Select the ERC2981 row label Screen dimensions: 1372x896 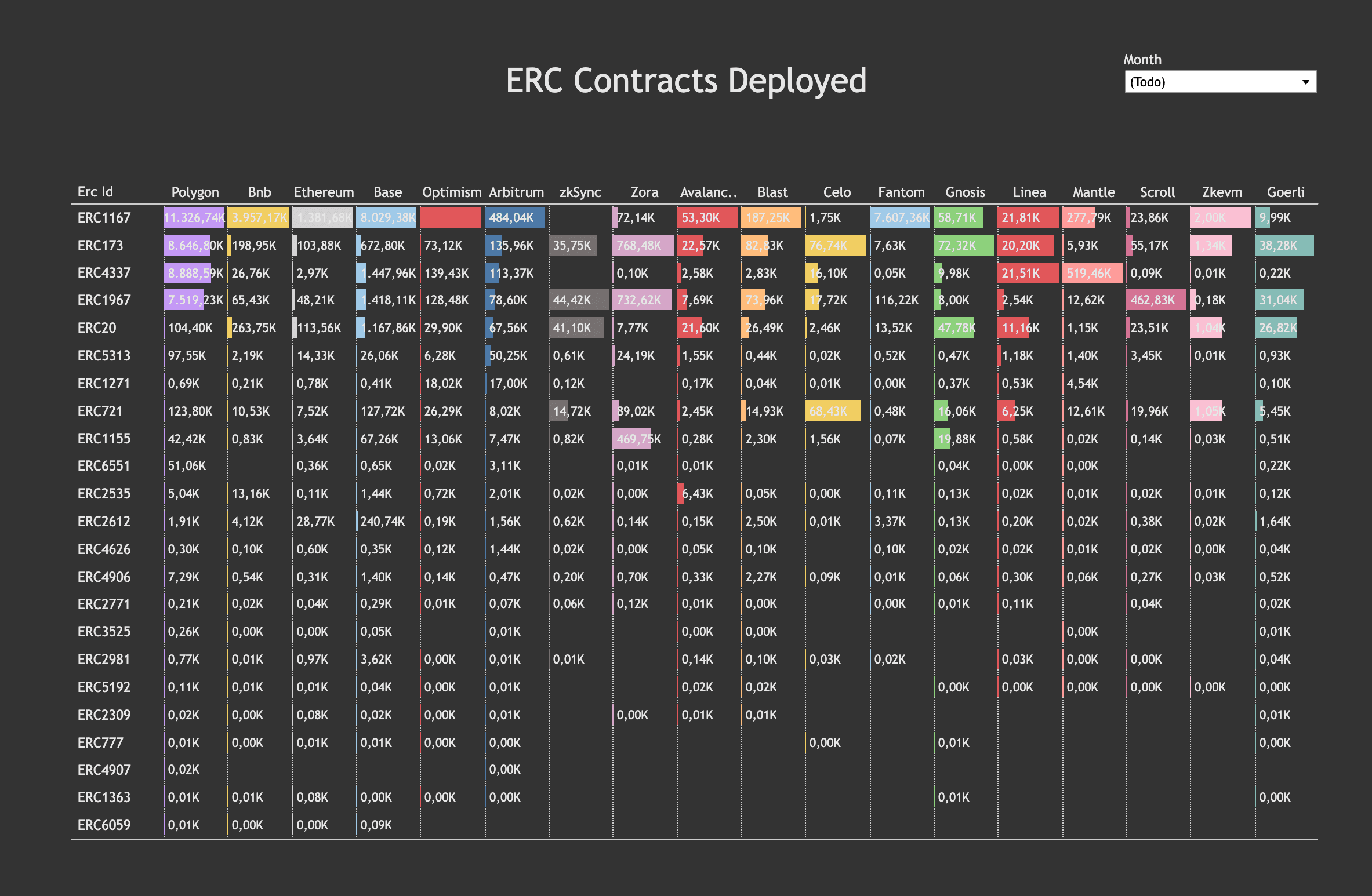(104, 660)
